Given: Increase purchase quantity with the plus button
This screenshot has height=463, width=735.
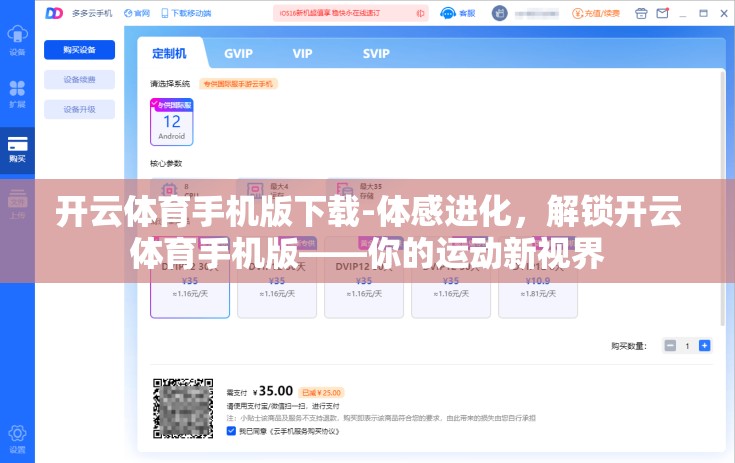Looking at the screenshot, I should click(704, 346).
